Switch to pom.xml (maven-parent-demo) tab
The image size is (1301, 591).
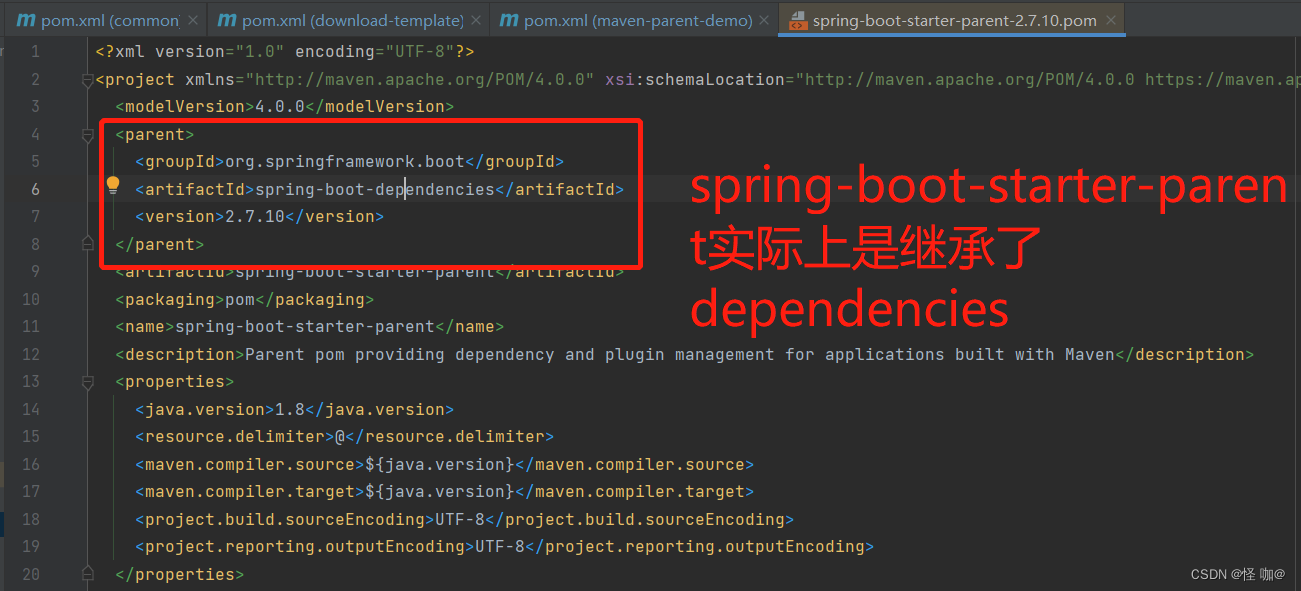tap(634, 20)
